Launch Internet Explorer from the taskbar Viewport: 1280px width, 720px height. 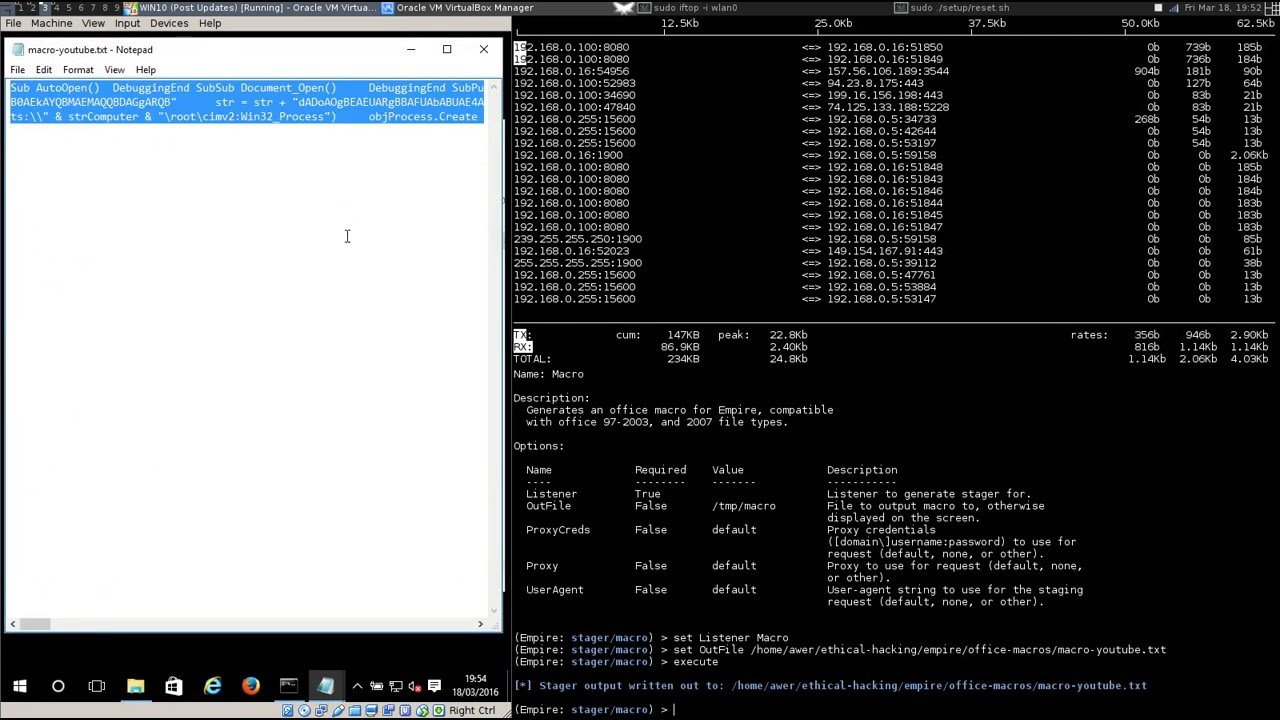point(212,686)
